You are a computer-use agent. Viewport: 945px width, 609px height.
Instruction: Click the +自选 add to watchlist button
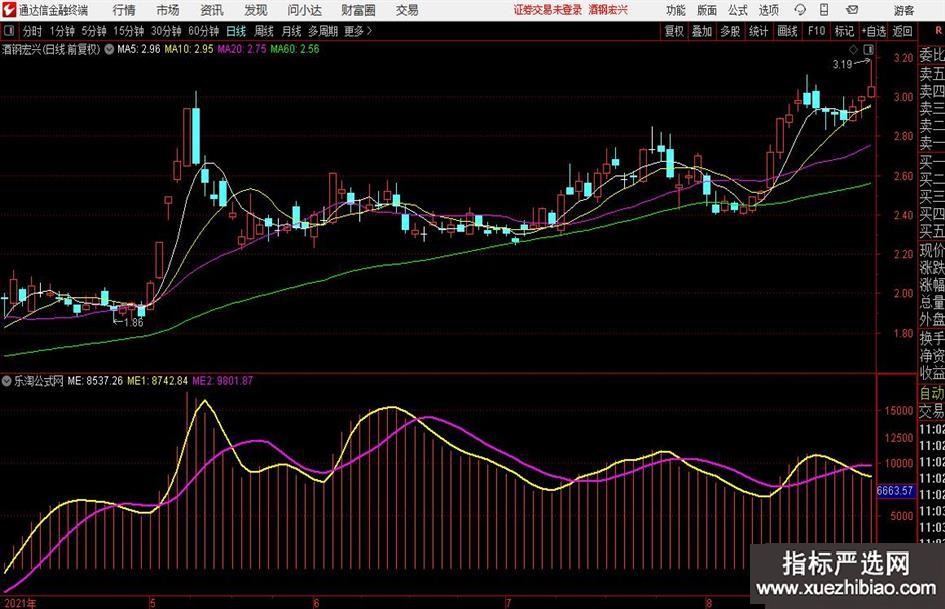tap(874, 31)
